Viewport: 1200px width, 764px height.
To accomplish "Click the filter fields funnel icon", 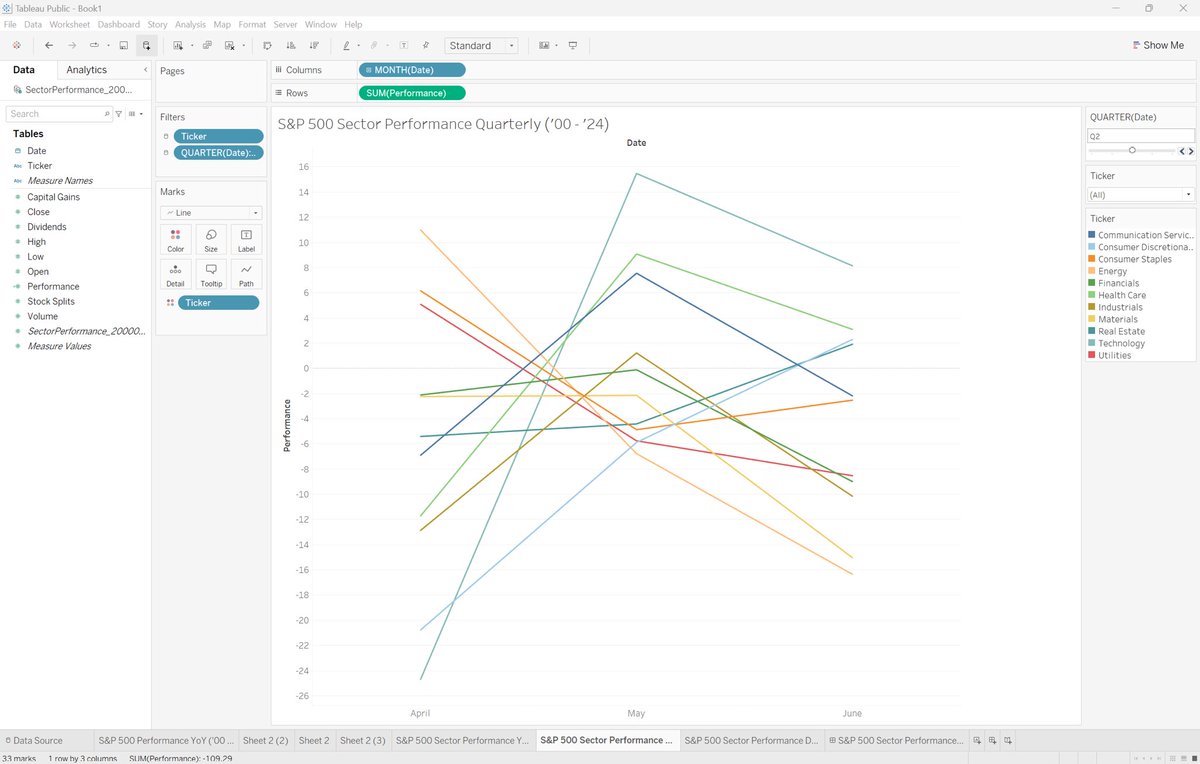I will pos(119,114).
